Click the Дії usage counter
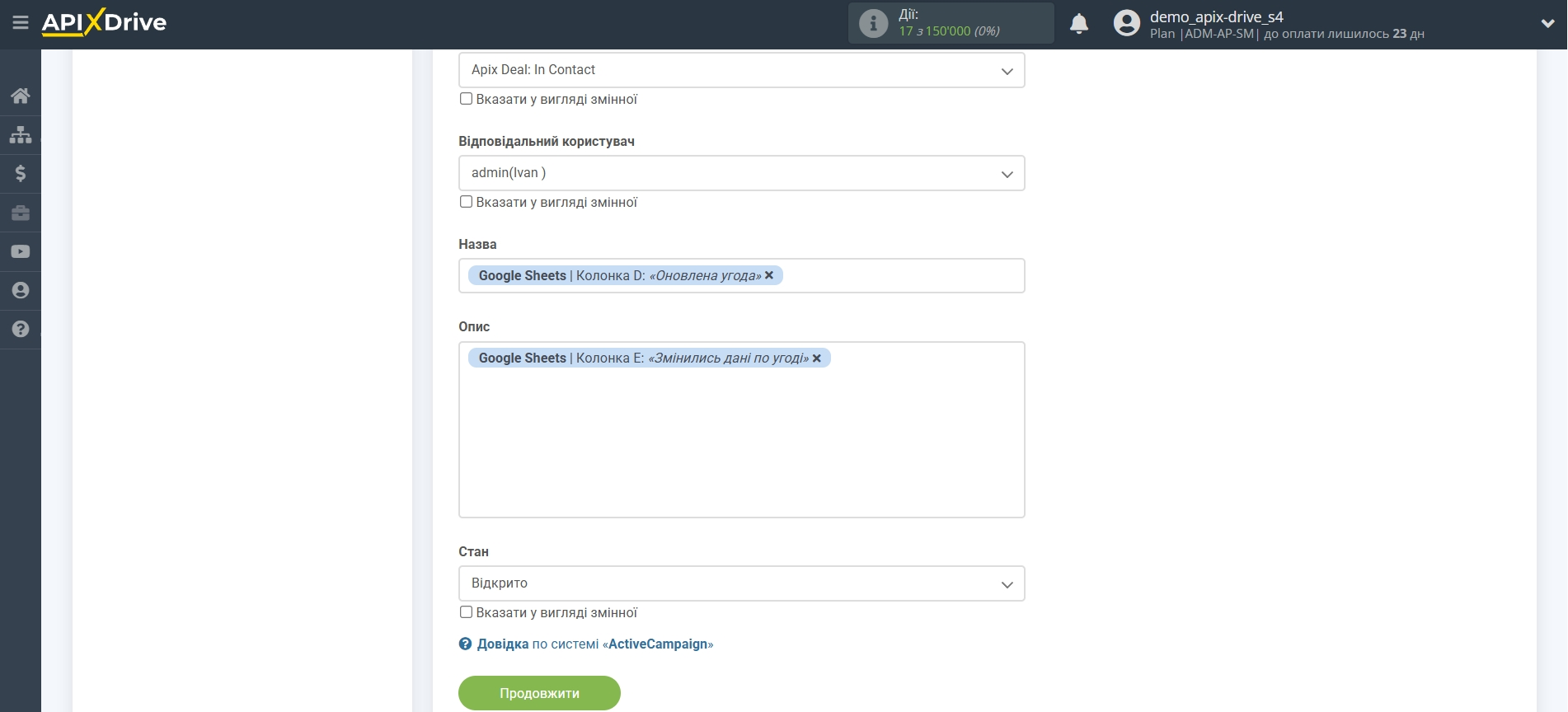The height and width of the screenshot is (712, 1568). point(950,23)
